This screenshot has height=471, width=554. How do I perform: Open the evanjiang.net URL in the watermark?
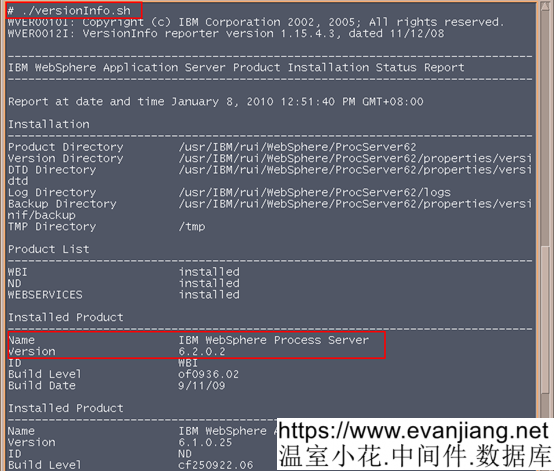tap(413, 431)
